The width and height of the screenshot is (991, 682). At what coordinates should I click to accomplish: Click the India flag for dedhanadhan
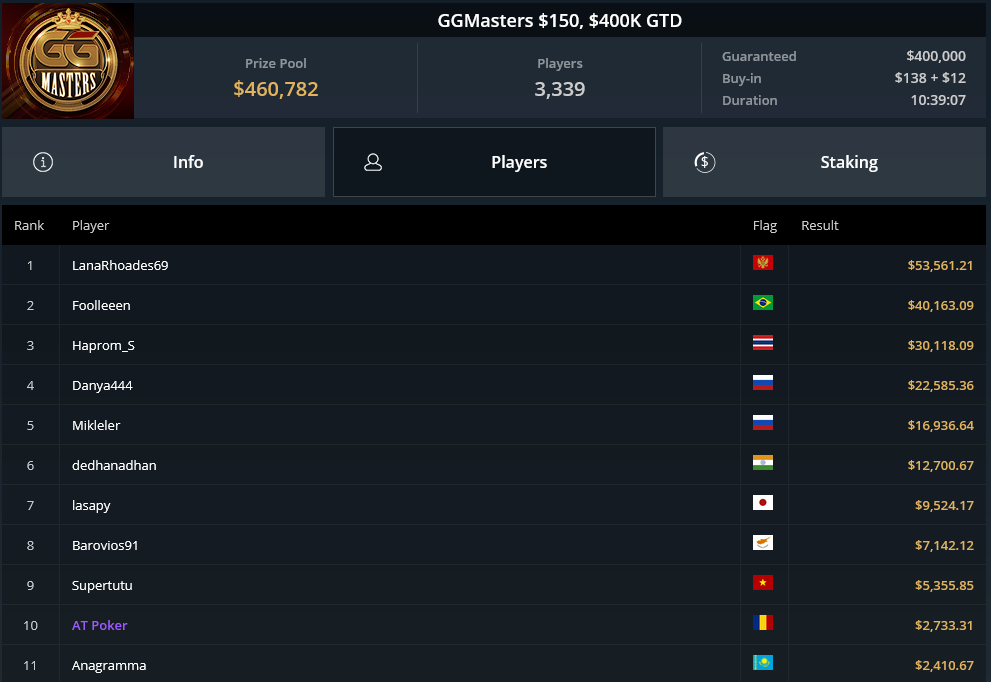click(763, 463)
